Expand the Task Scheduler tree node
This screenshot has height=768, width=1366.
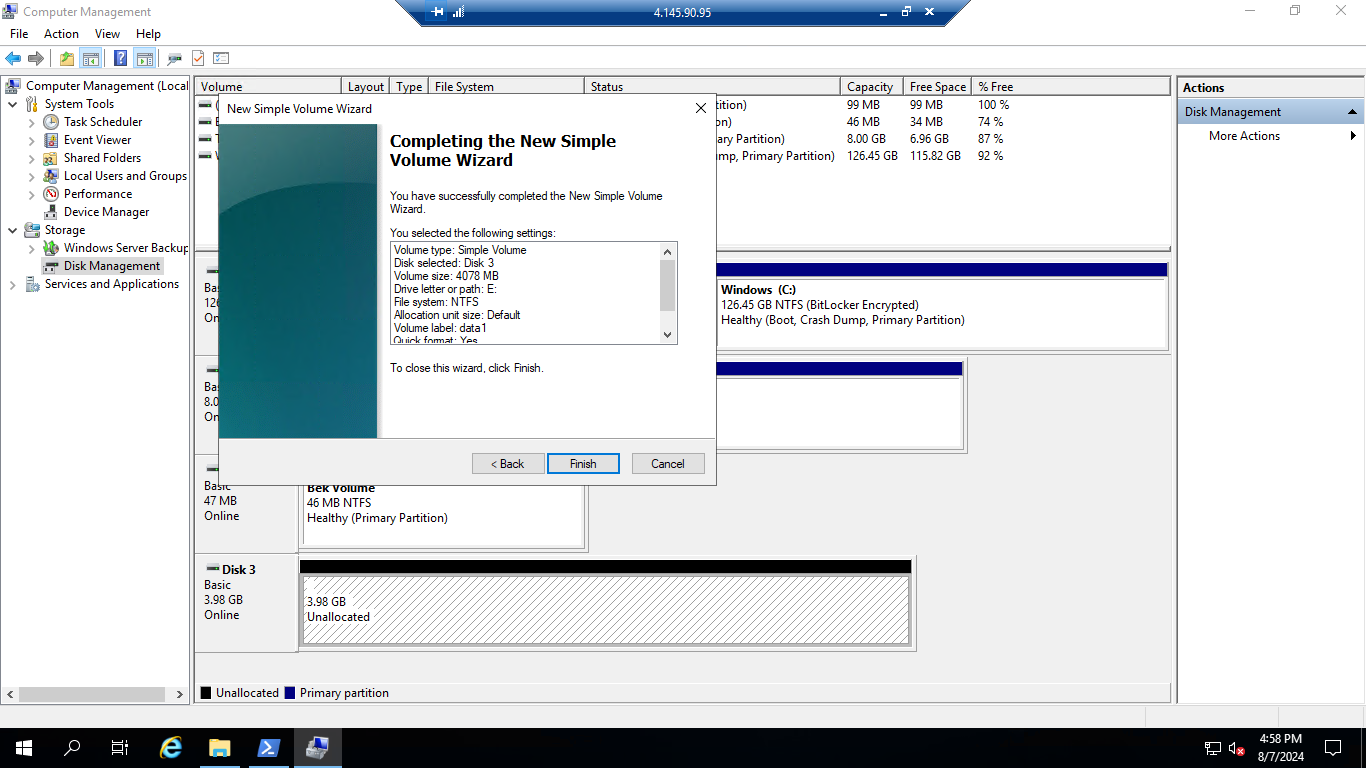32,122
